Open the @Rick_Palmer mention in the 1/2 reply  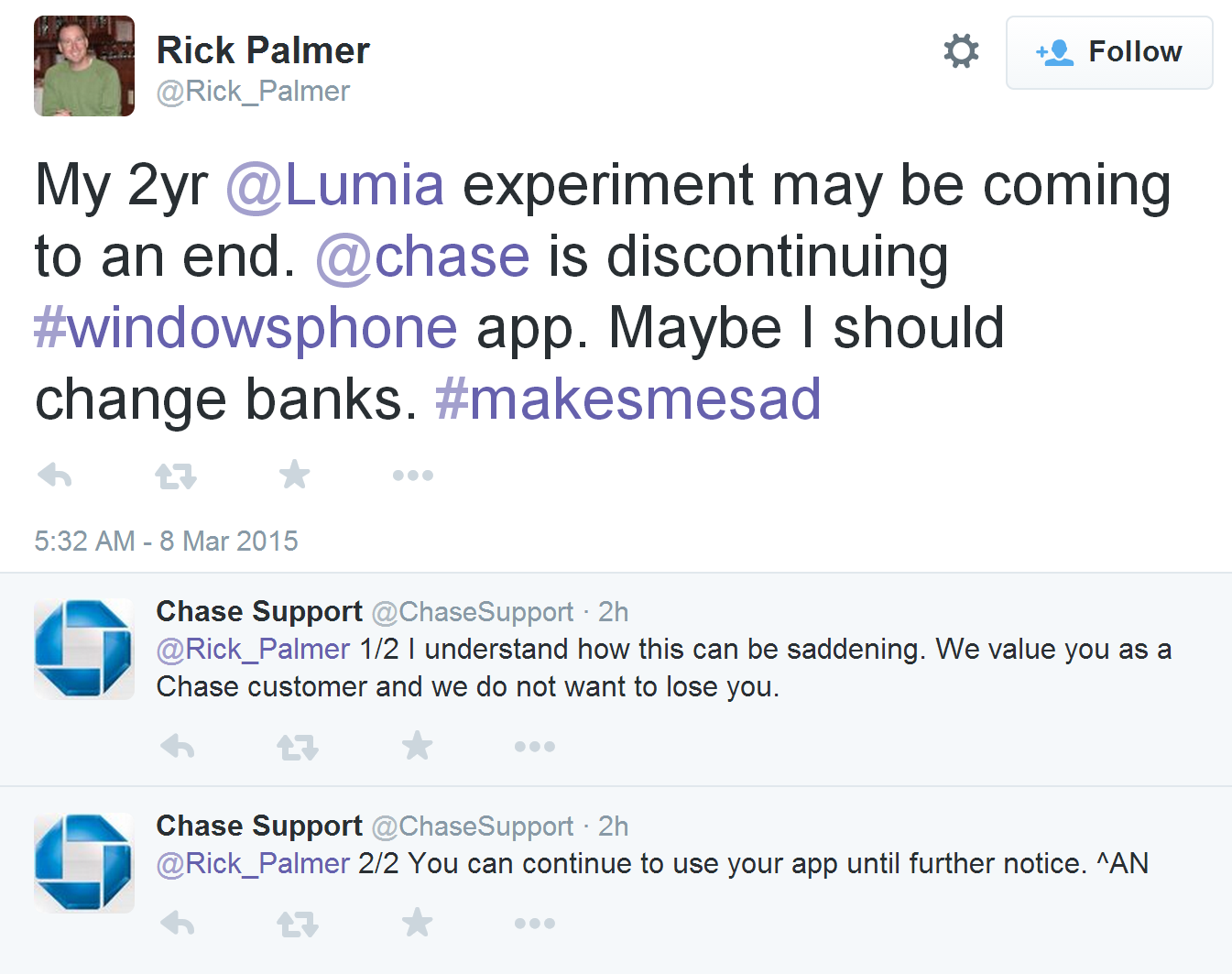pyautogui.click(x=253, y=650)
